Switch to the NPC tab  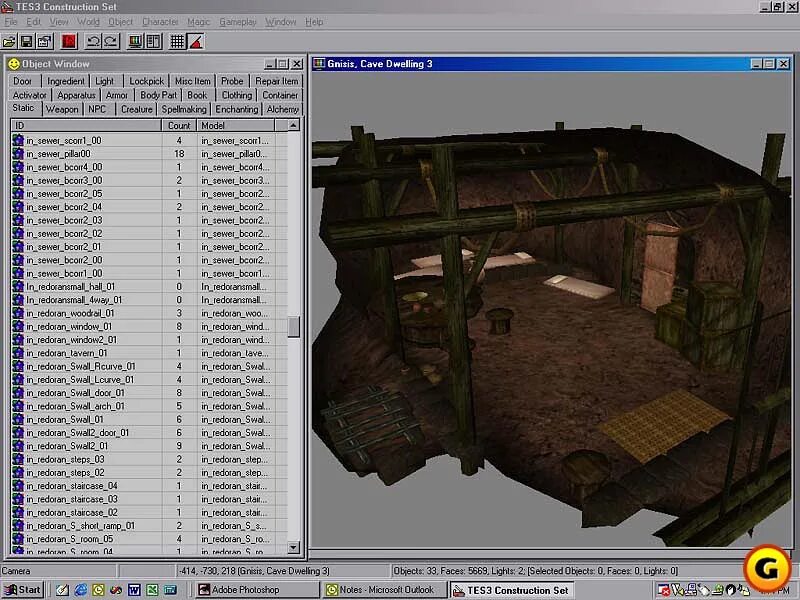coord(97,109)
